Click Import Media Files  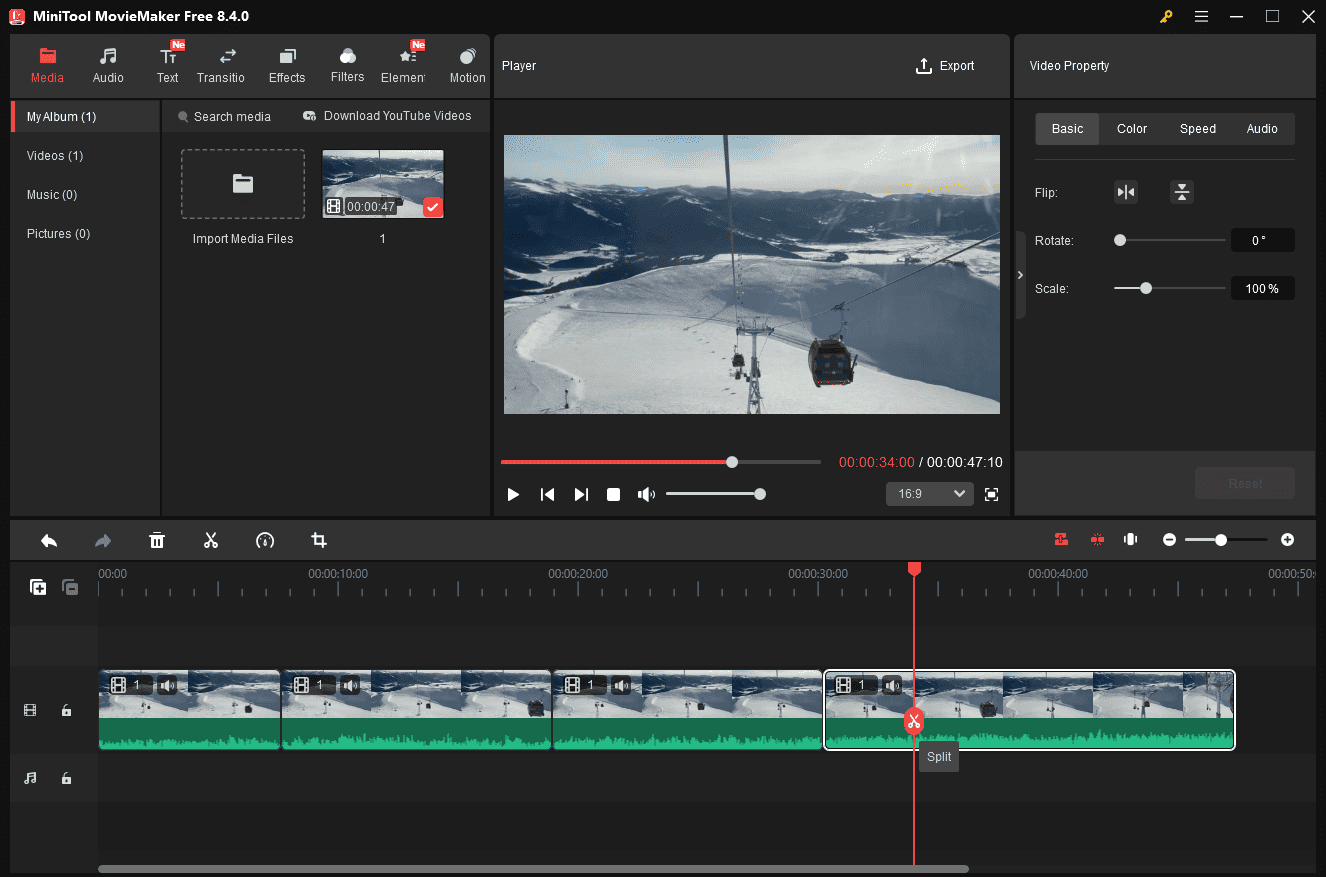(242, 184)
